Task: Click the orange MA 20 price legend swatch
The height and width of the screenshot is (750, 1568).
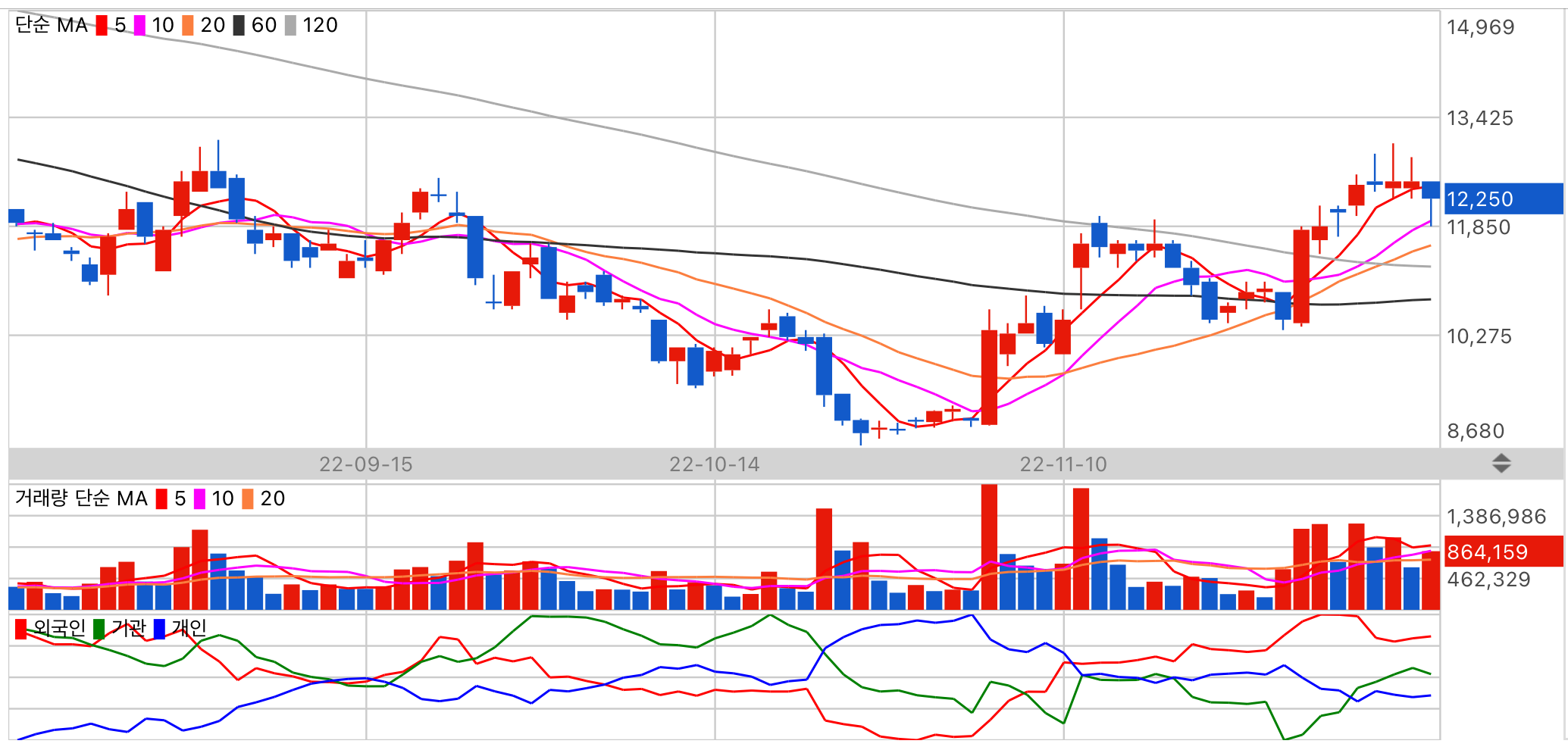Action: click(188, 26)
